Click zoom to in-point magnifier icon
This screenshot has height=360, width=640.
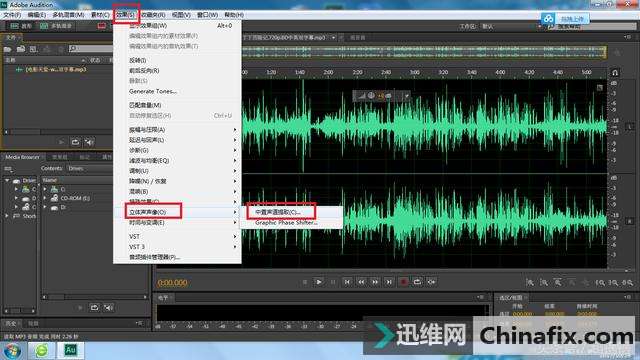(x=600, y=282)
